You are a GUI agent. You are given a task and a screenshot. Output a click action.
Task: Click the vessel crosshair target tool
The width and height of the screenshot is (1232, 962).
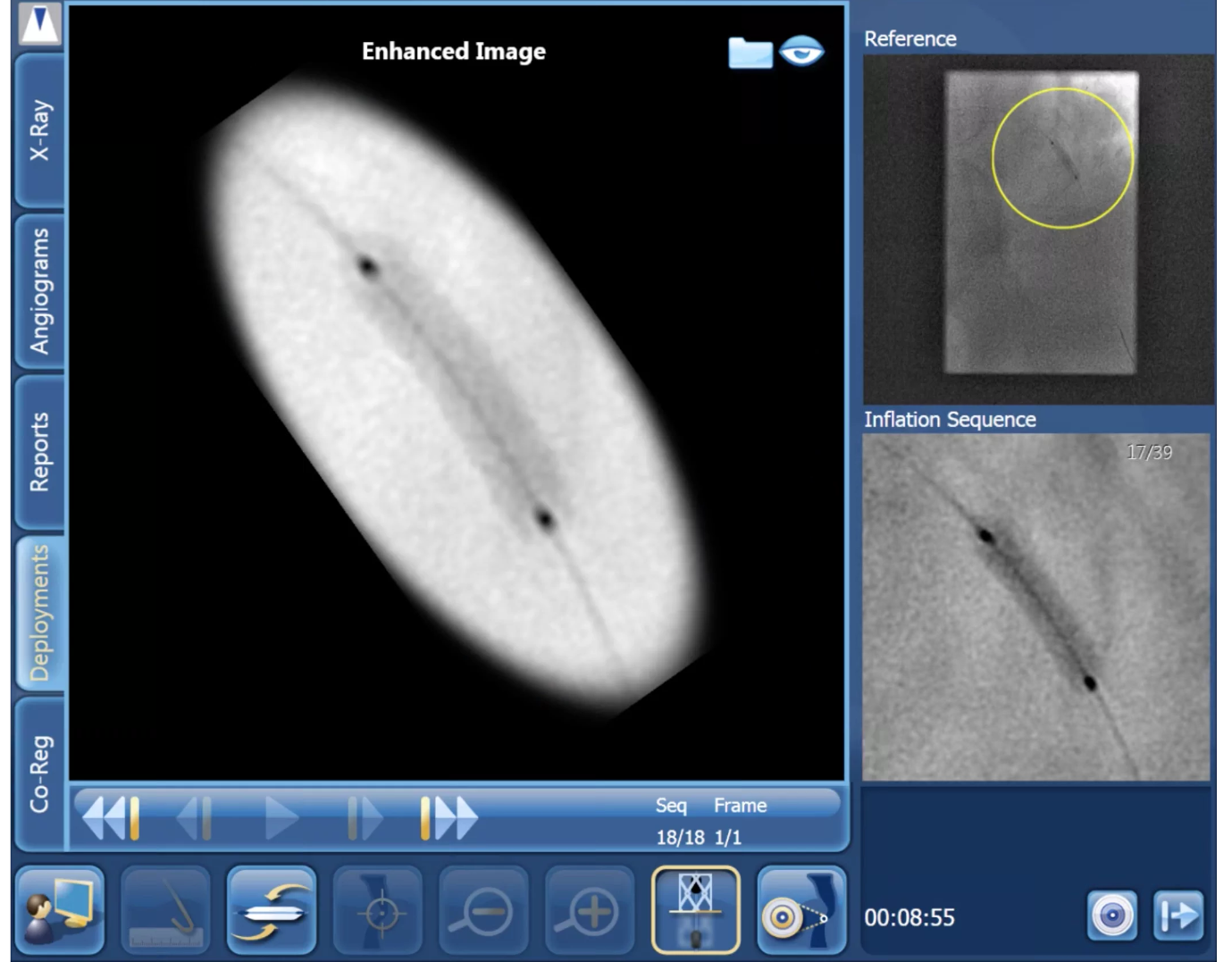(x=378, y=910)
